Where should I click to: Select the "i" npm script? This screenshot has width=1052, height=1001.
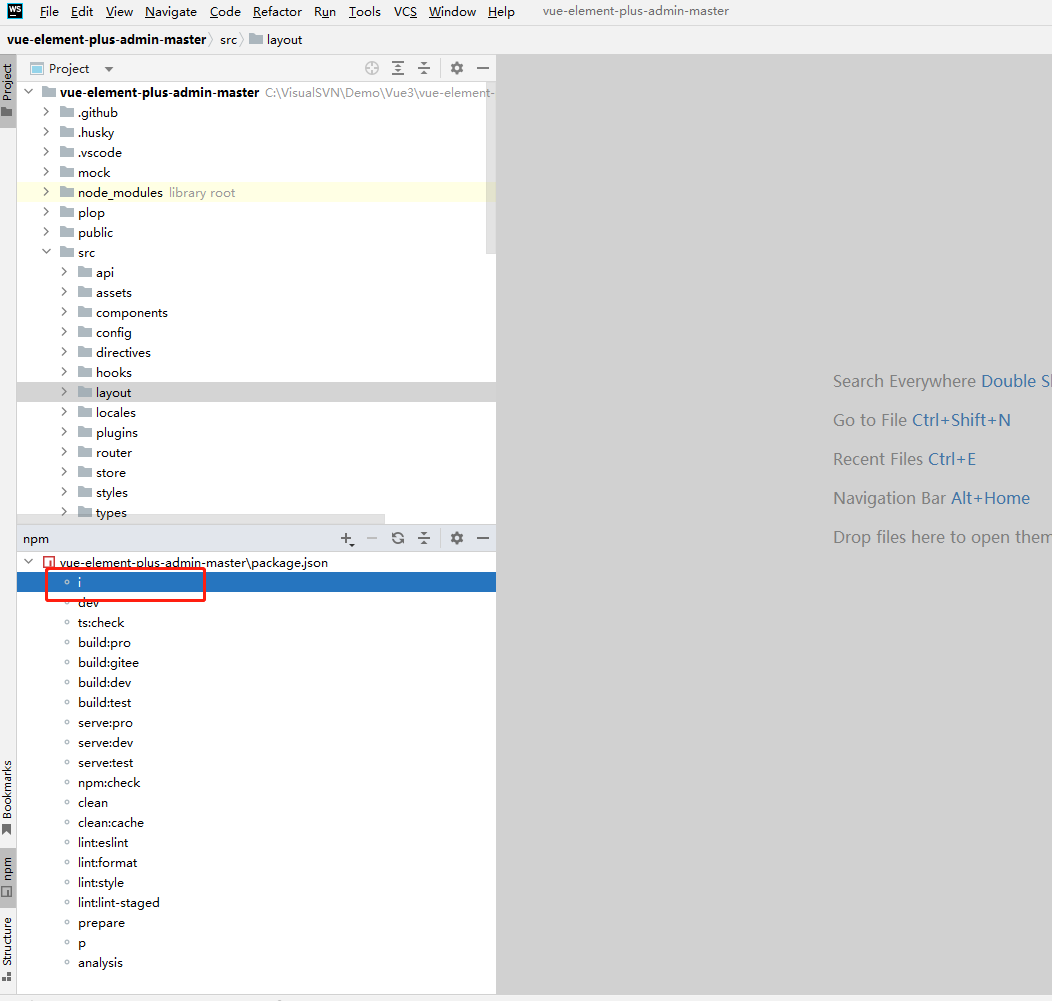click(256, 582)
